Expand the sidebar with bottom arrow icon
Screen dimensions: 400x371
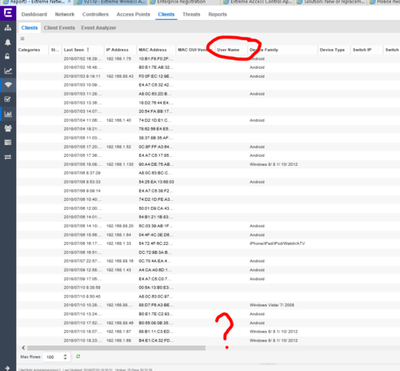[x=8, y=368]
